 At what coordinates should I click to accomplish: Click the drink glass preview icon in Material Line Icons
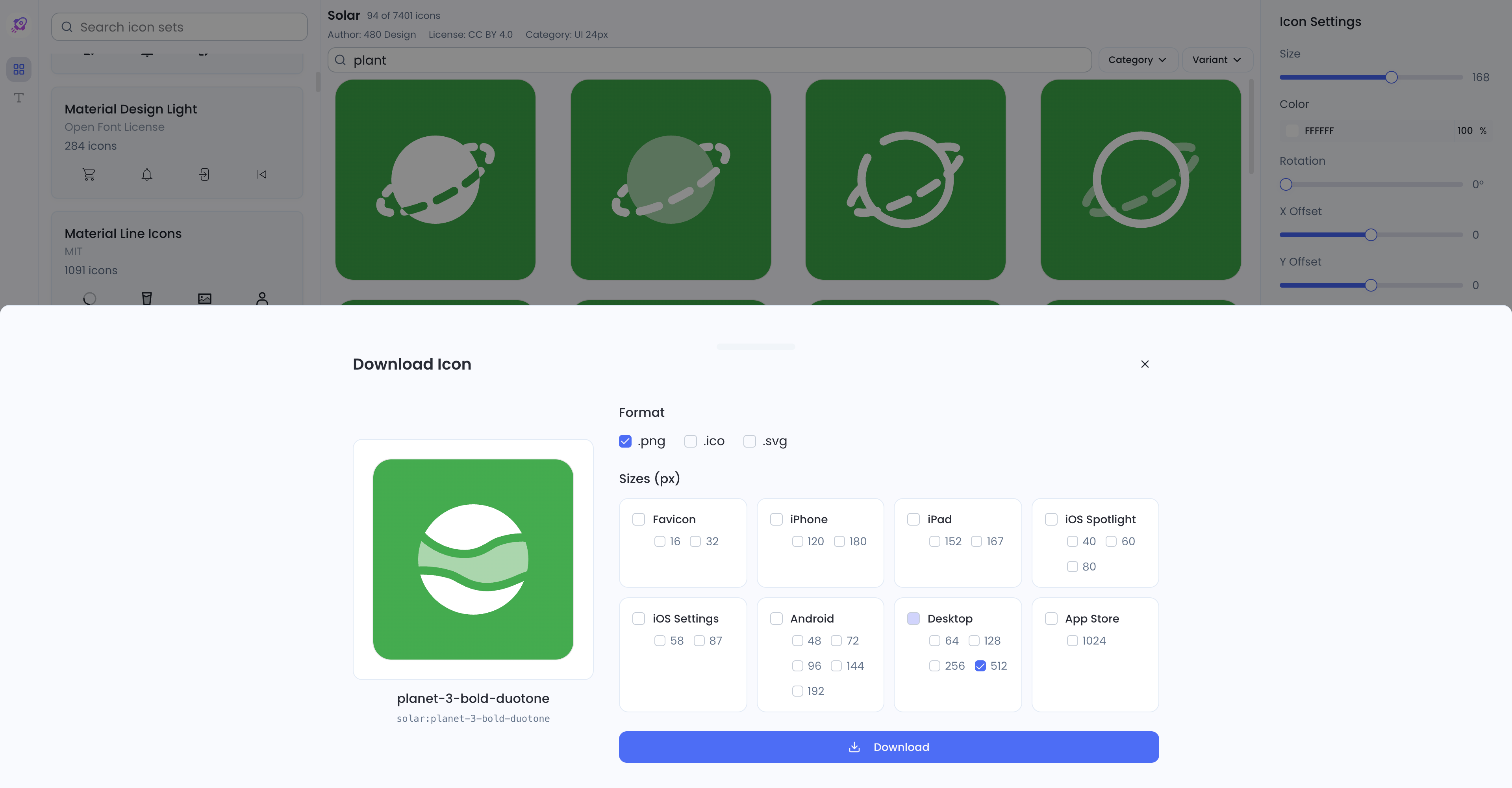coord(147,298)
